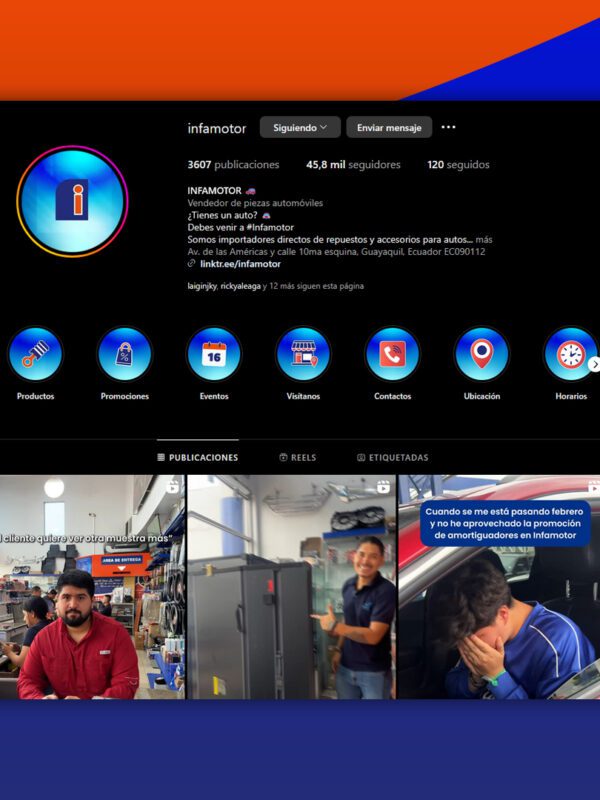View the 120 seguidos list

click(458, 165)
